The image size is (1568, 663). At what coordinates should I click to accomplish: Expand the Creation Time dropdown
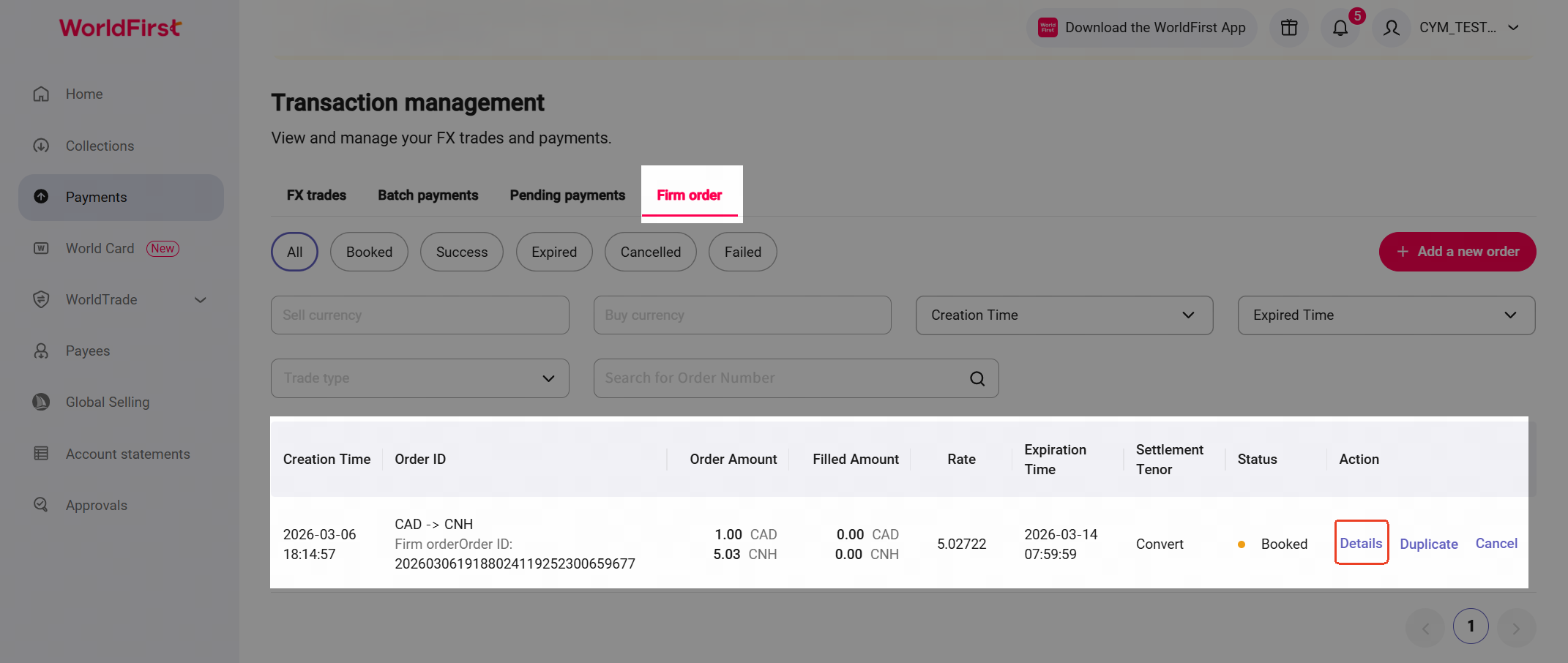point(1064,315)
